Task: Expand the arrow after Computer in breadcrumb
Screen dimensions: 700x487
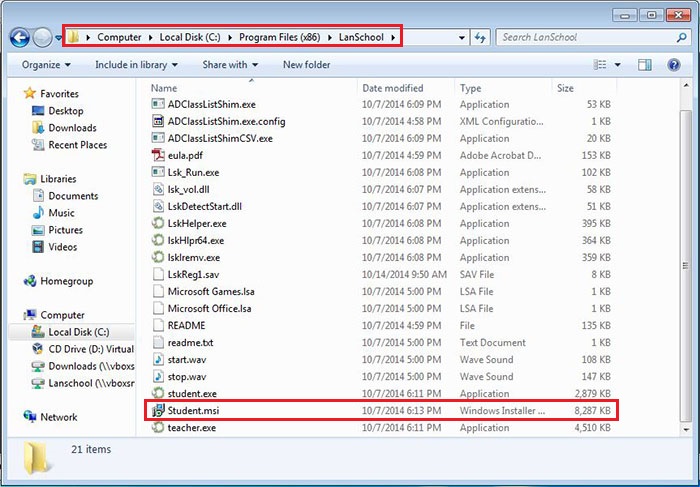Action: click(x=150, y=37)
